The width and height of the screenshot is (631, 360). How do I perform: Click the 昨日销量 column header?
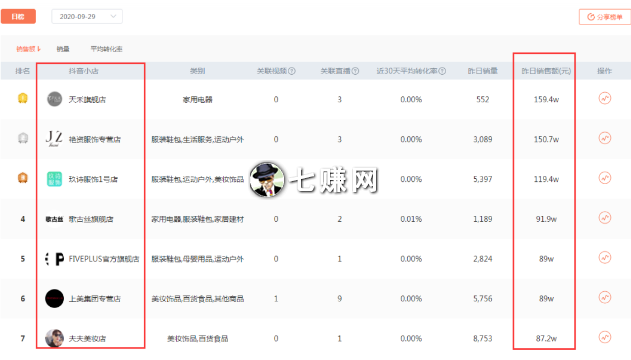pyautogui.click(x=483, y=71)
